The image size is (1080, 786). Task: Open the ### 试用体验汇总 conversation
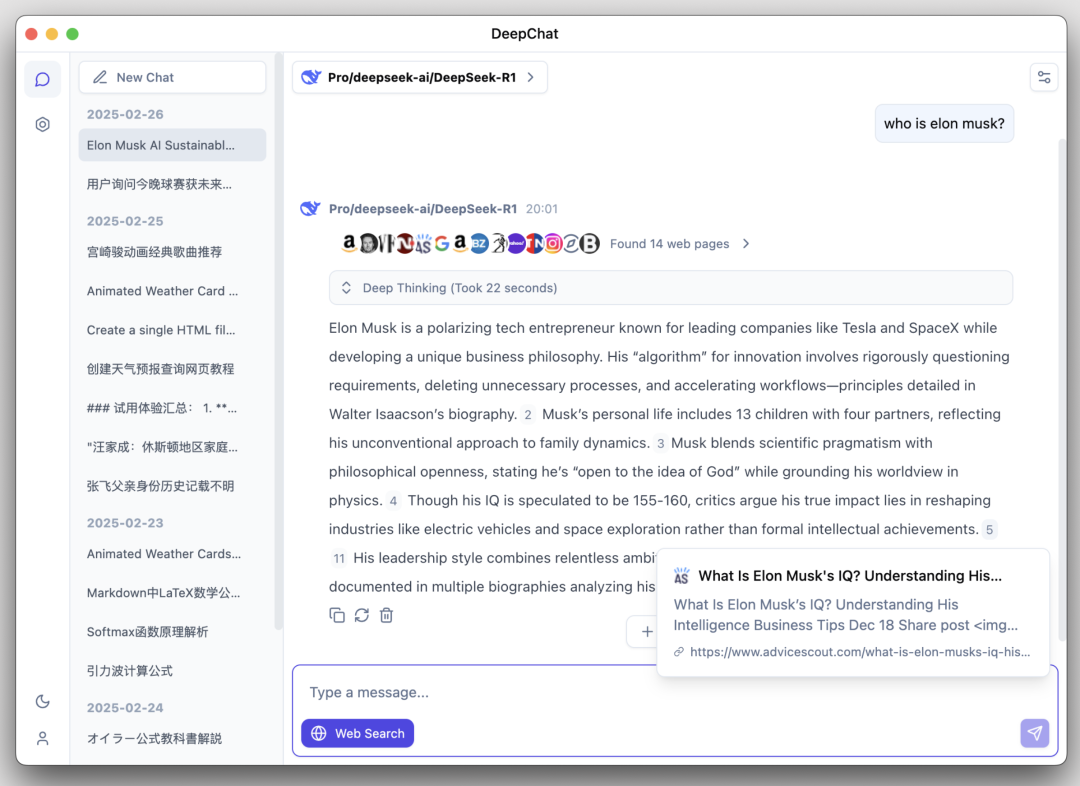(172, 408)
